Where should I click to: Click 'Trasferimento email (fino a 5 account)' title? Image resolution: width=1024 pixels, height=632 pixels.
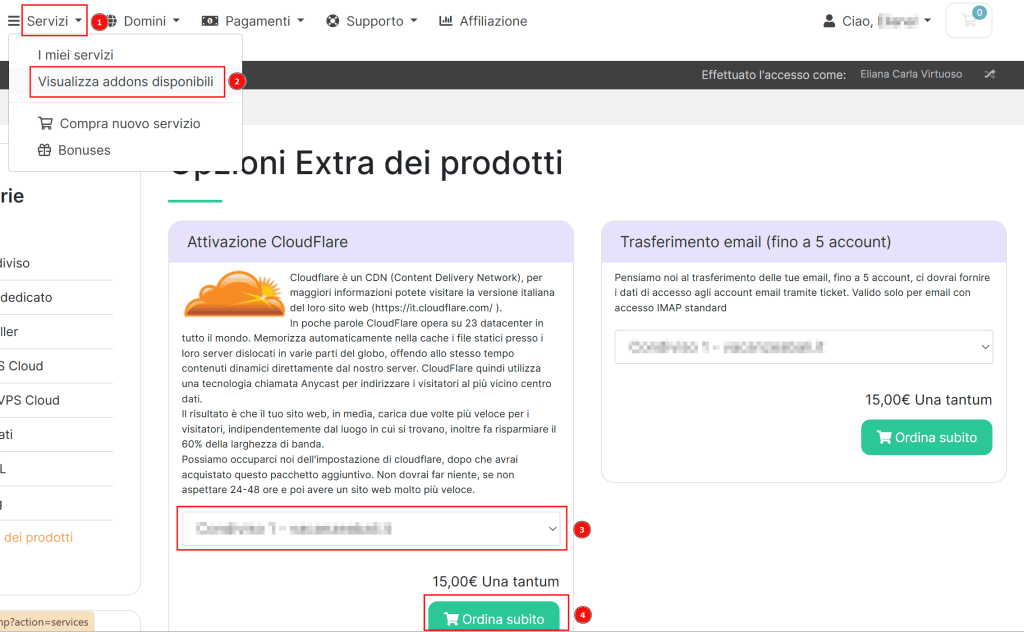point(756,242)
